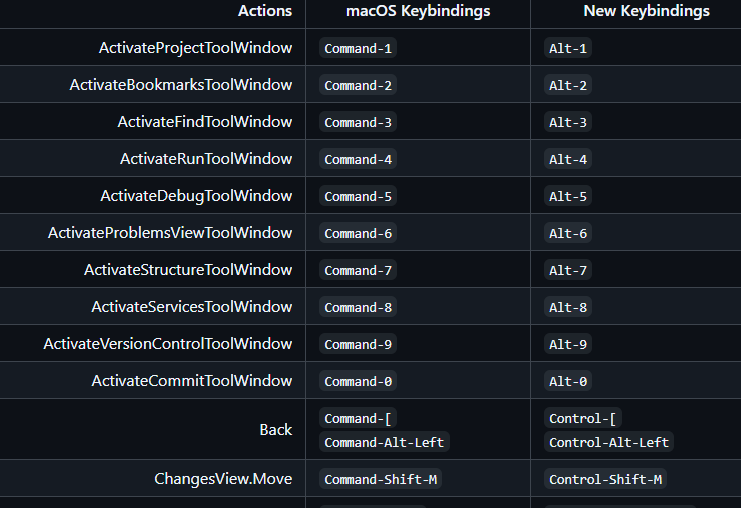Click the Control-Shift-M keybinding chip

coord(605,480)
